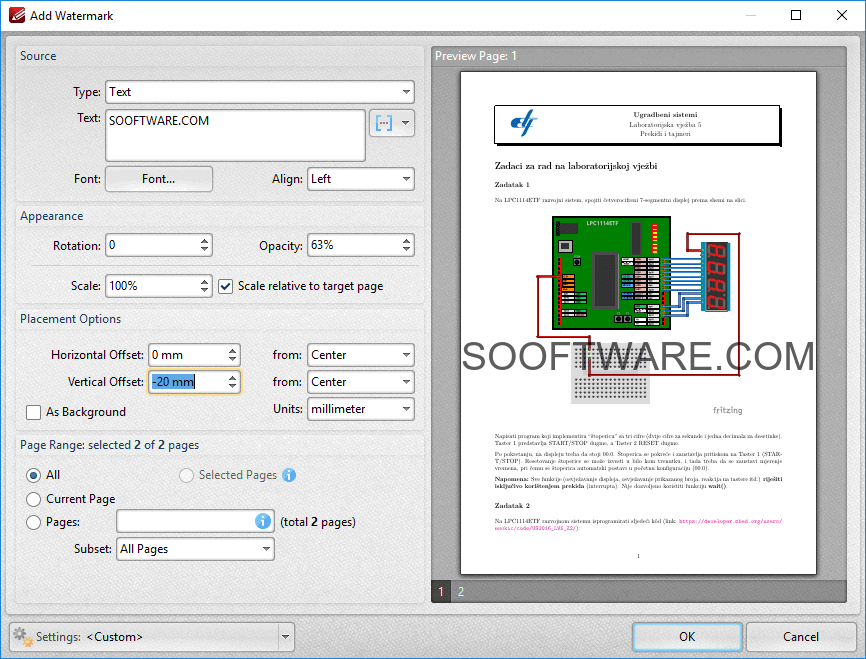Select the Current Page radio button
866x659 pixels.
tap(33, 498)
